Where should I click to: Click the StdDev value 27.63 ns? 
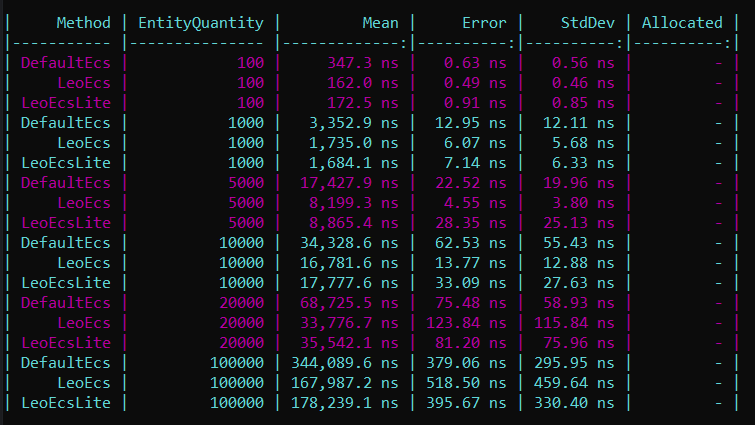click(579, 283)
